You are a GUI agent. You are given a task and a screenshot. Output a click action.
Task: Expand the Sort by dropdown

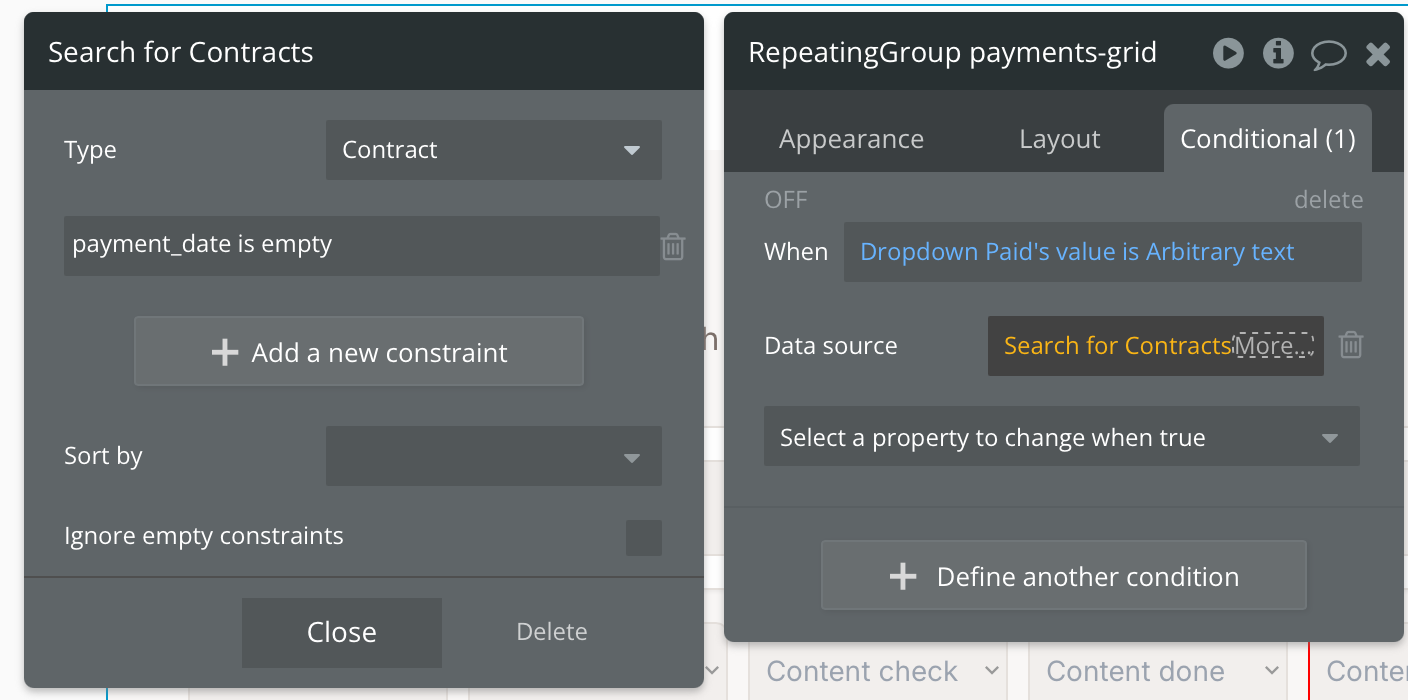pyautogui.click(x=493, y=456)
